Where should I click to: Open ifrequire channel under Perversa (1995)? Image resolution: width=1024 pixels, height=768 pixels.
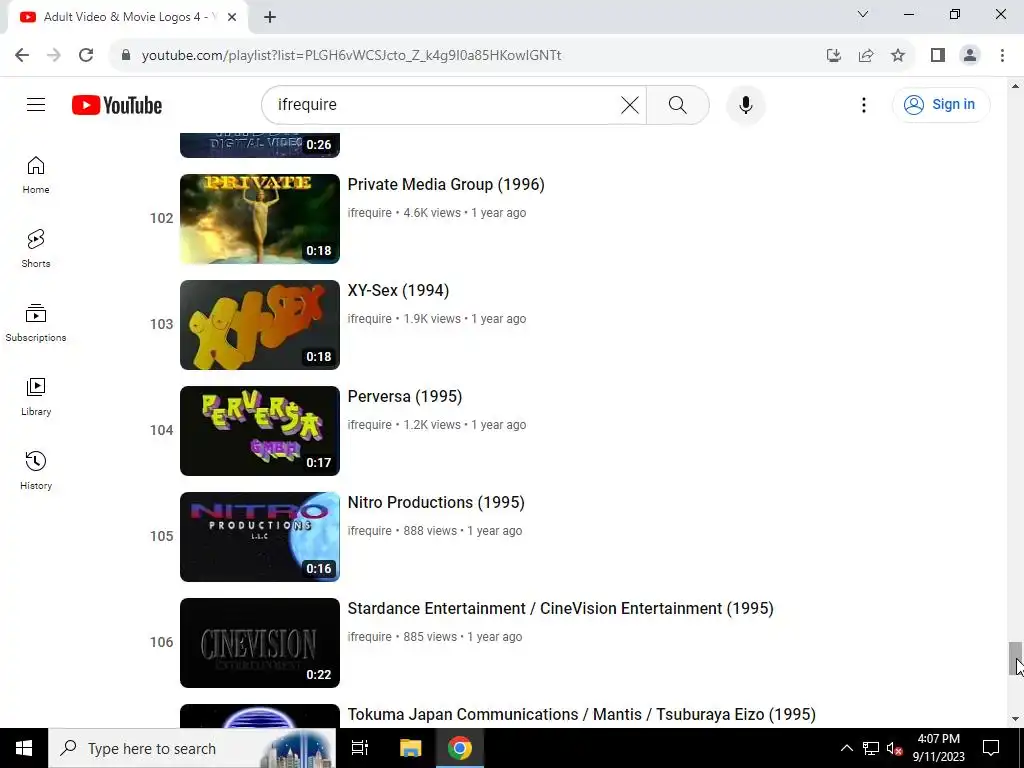[x=370, y=424]
